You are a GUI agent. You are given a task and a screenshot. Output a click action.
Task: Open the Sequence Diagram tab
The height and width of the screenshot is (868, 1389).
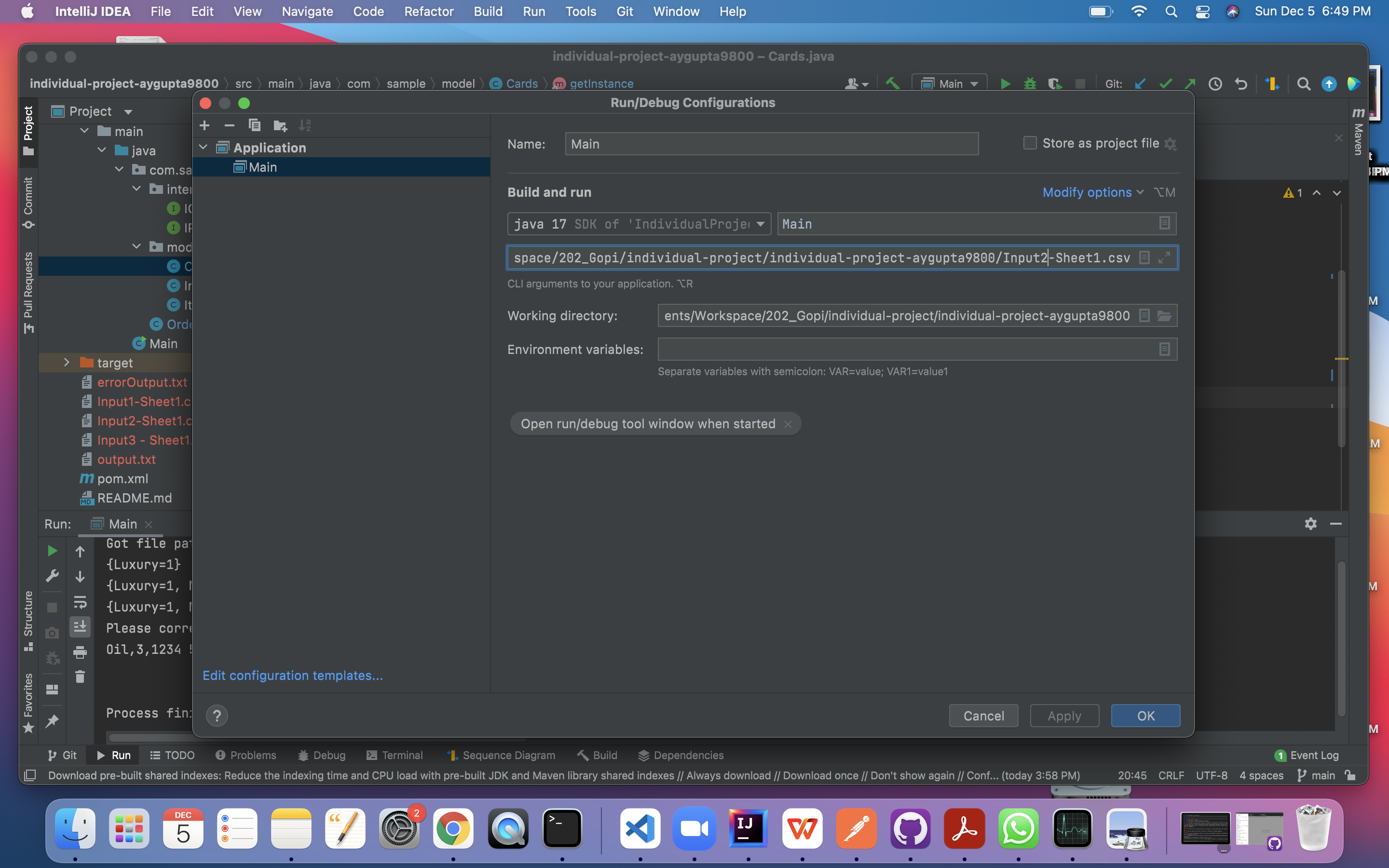pos(501,755)
